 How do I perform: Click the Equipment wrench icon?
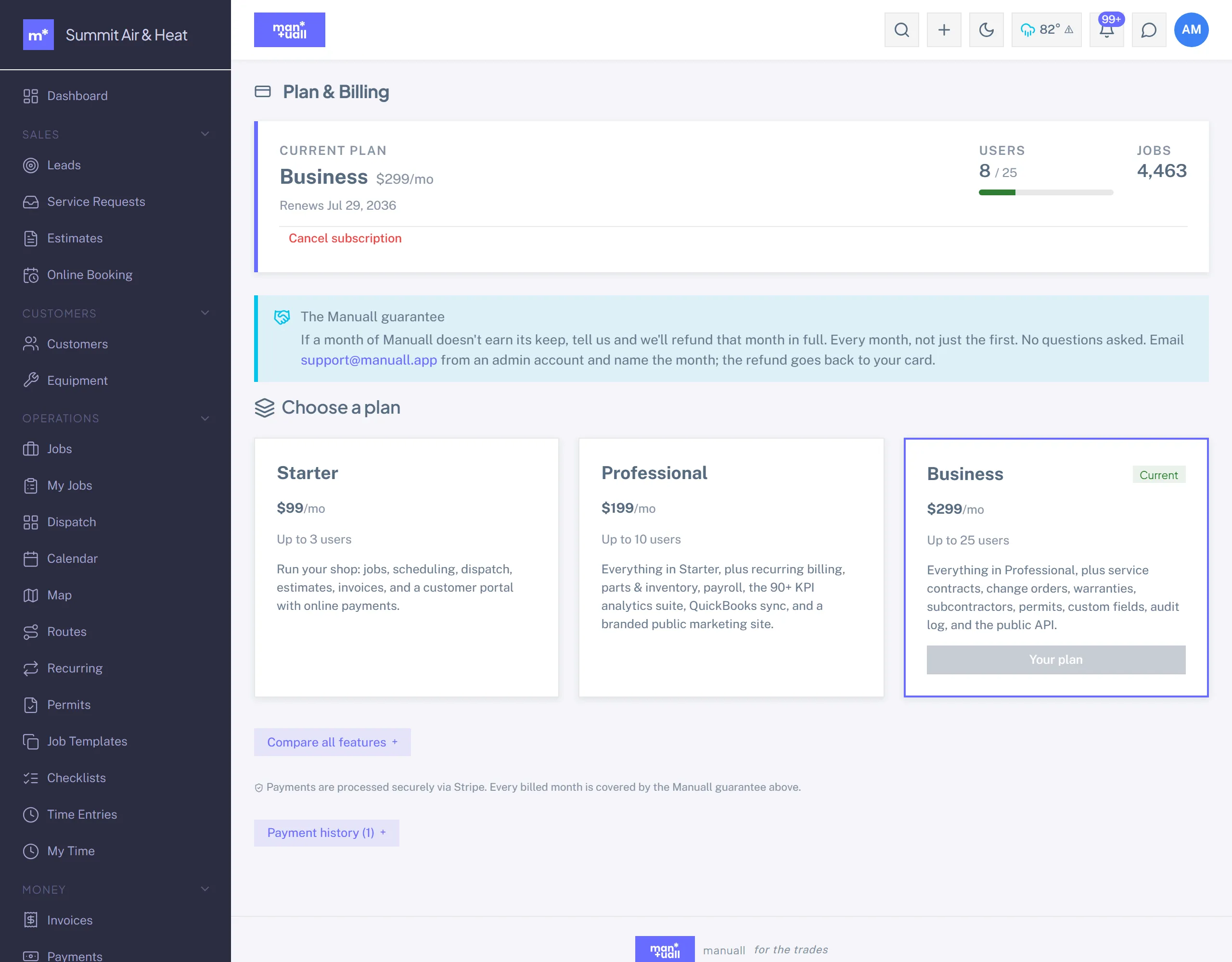30,380
